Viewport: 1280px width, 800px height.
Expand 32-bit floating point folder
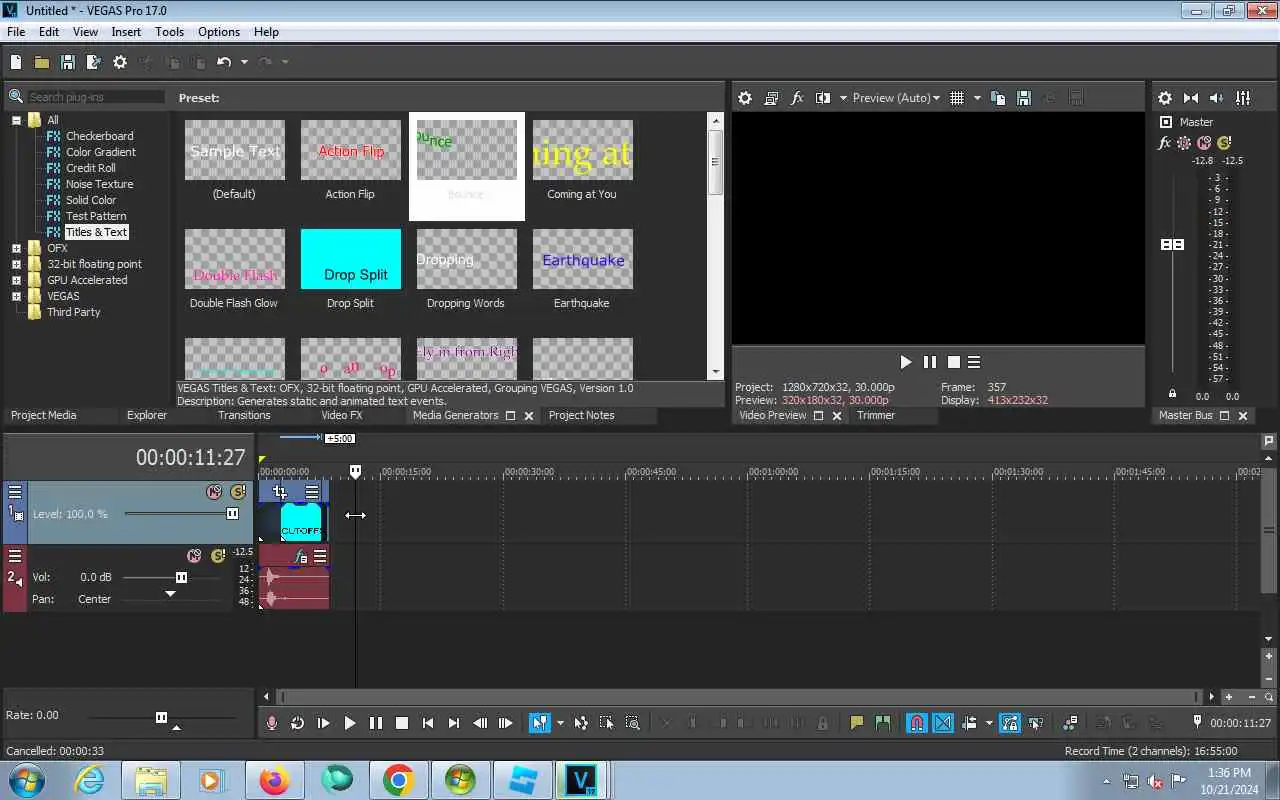click(16, 264)
